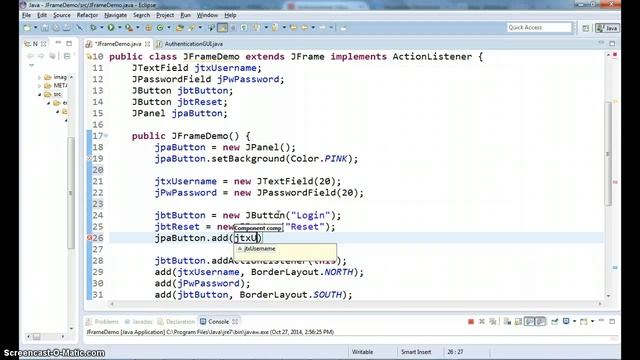
Task: Switch to the Javadoc view tab
Action: pyautogui.click(x=138, y=322)
